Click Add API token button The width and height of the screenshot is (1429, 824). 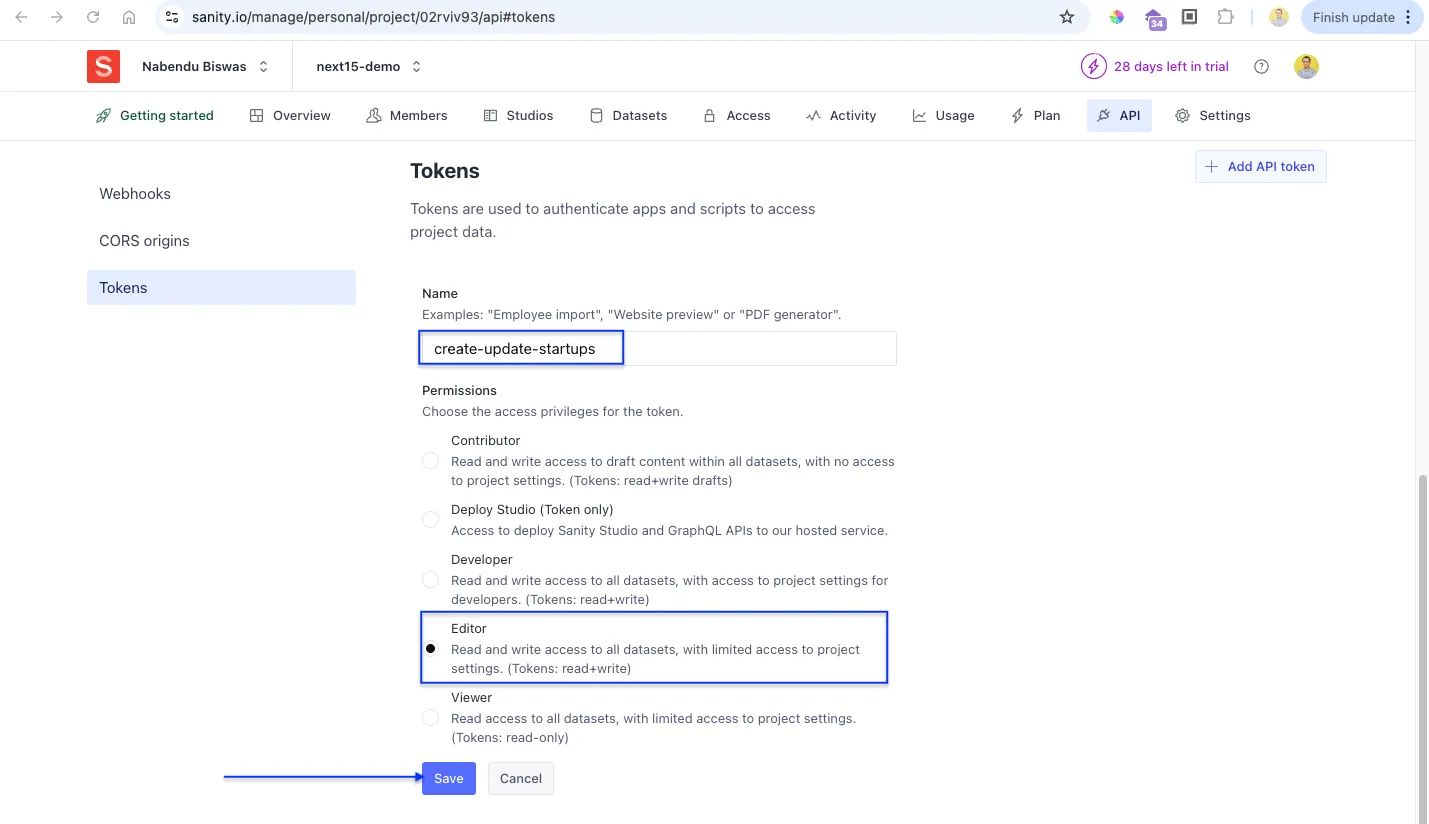point(1260,166)
